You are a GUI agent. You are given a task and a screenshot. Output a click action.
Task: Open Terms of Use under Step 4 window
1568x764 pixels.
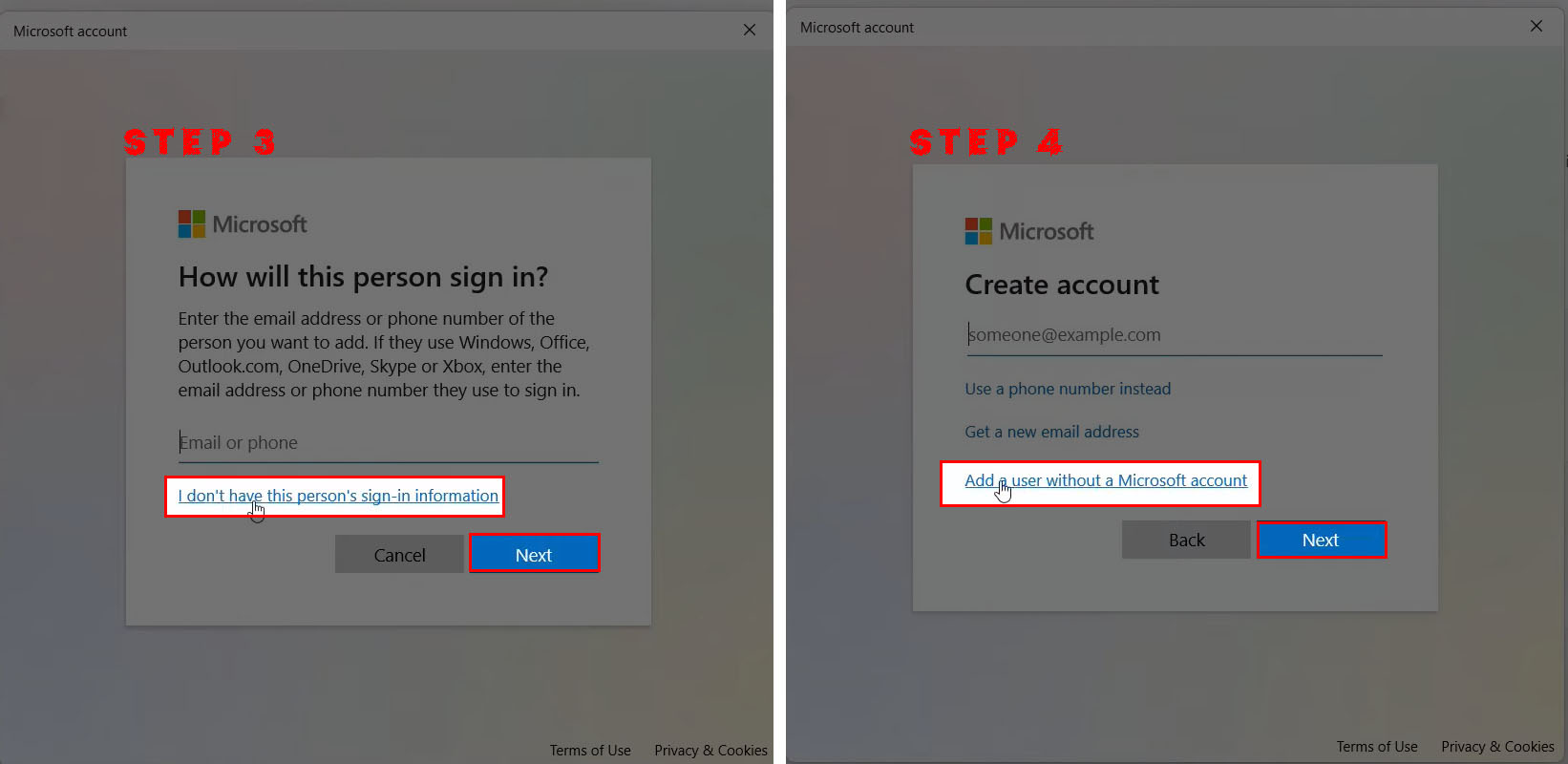(x=1377, y=747)
